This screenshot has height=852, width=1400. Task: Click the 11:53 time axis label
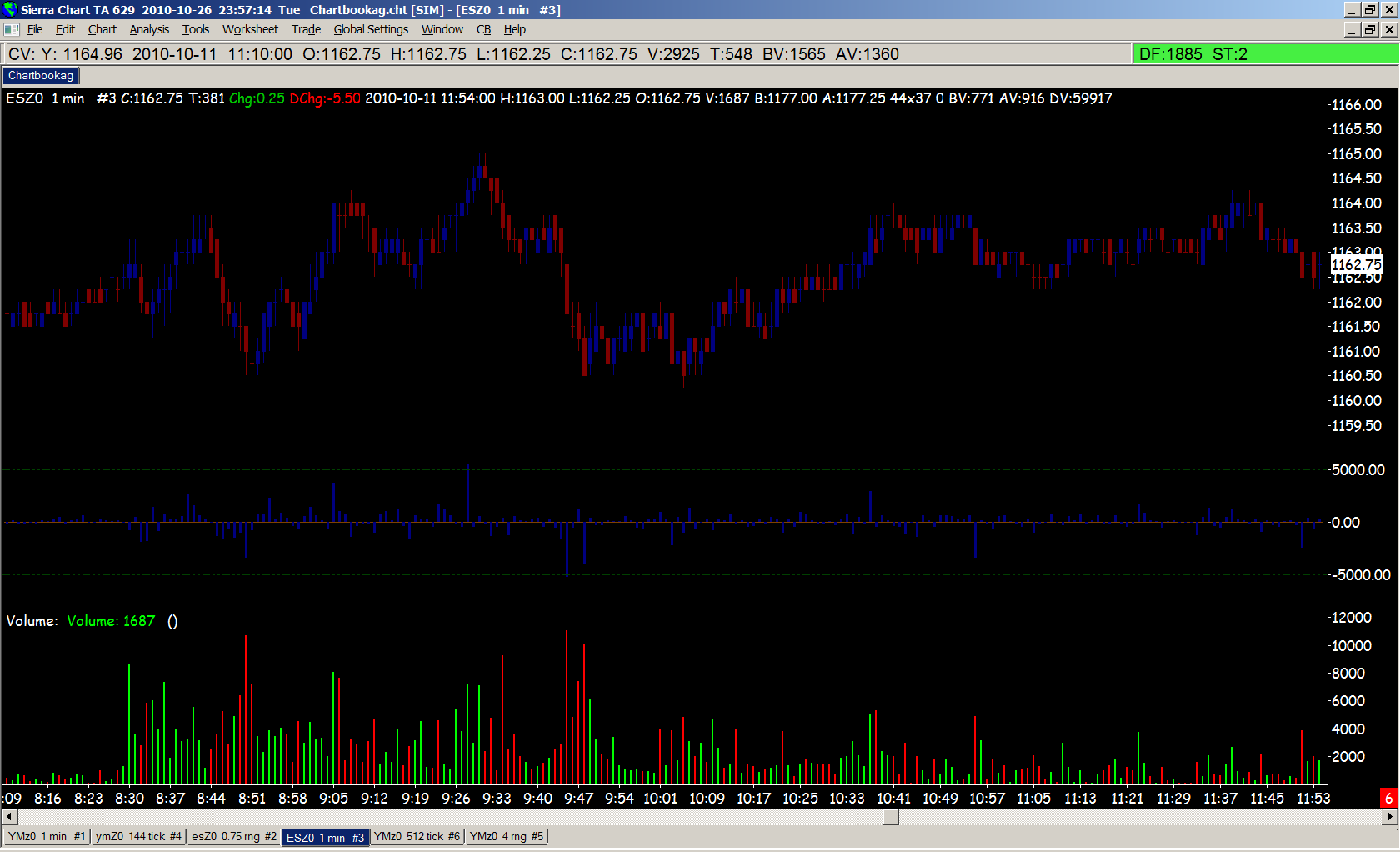click(1313, 799)
